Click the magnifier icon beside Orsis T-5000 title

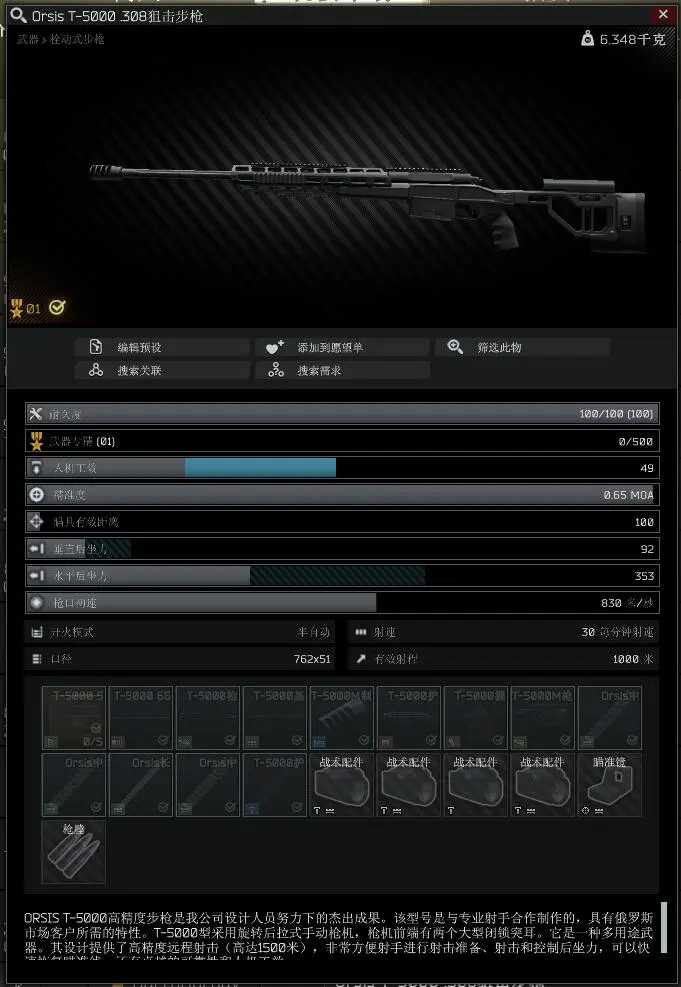click(x=18, y=15)
